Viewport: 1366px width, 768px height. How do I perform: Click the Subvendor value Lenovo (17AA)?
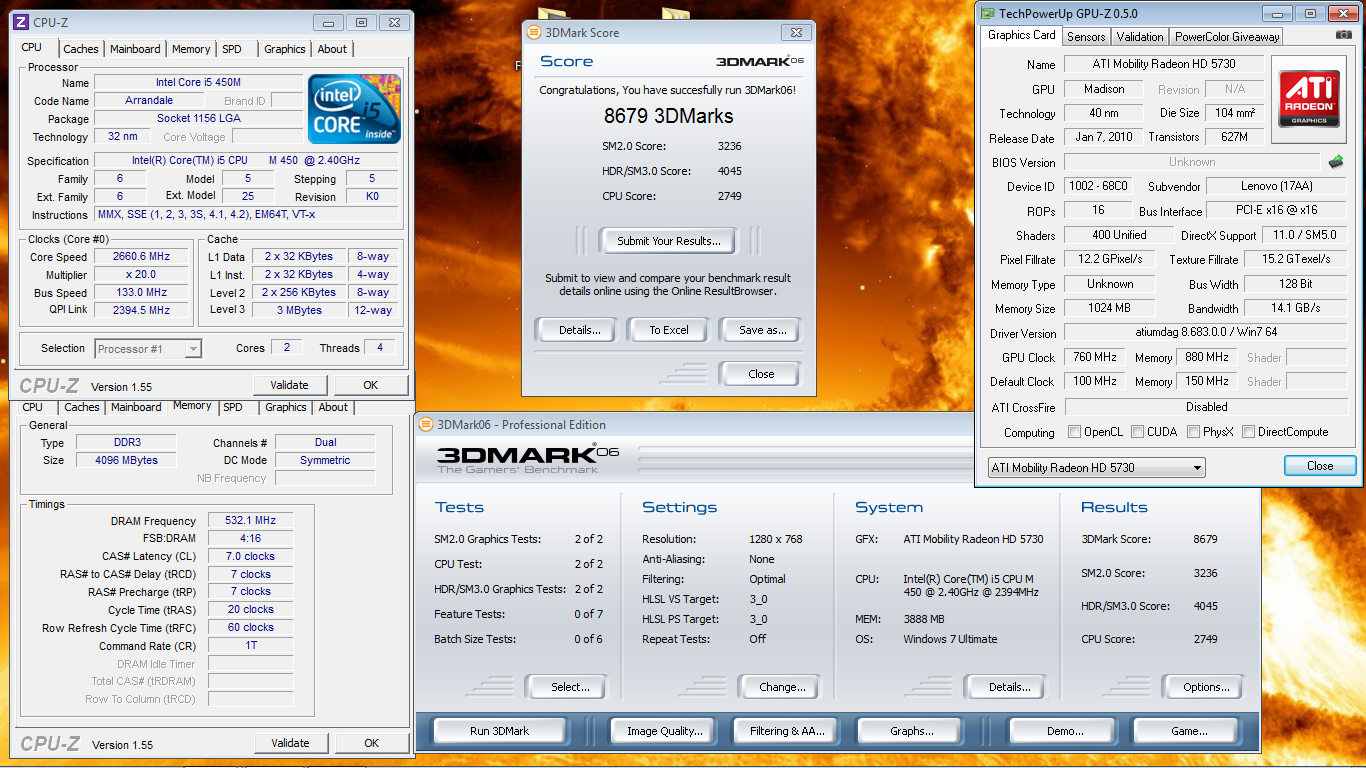click(x=1278, y=186)
